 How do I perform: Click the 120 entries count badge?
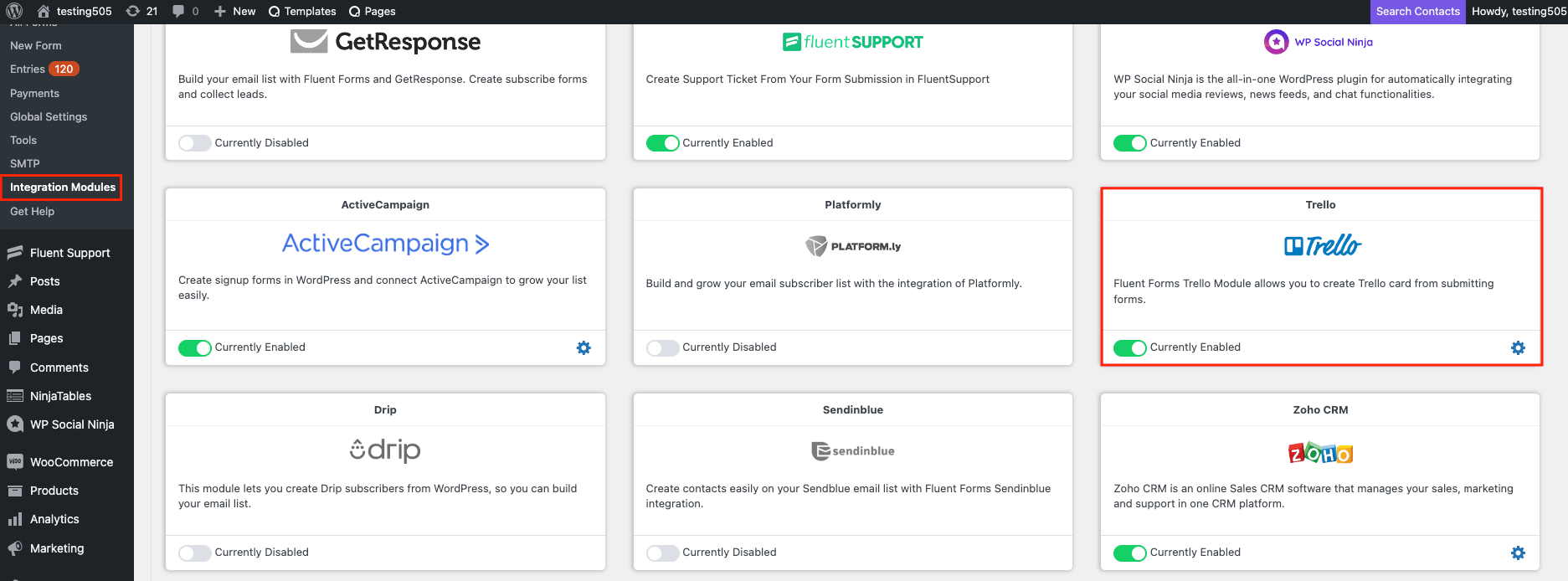(x=64, y=69)
